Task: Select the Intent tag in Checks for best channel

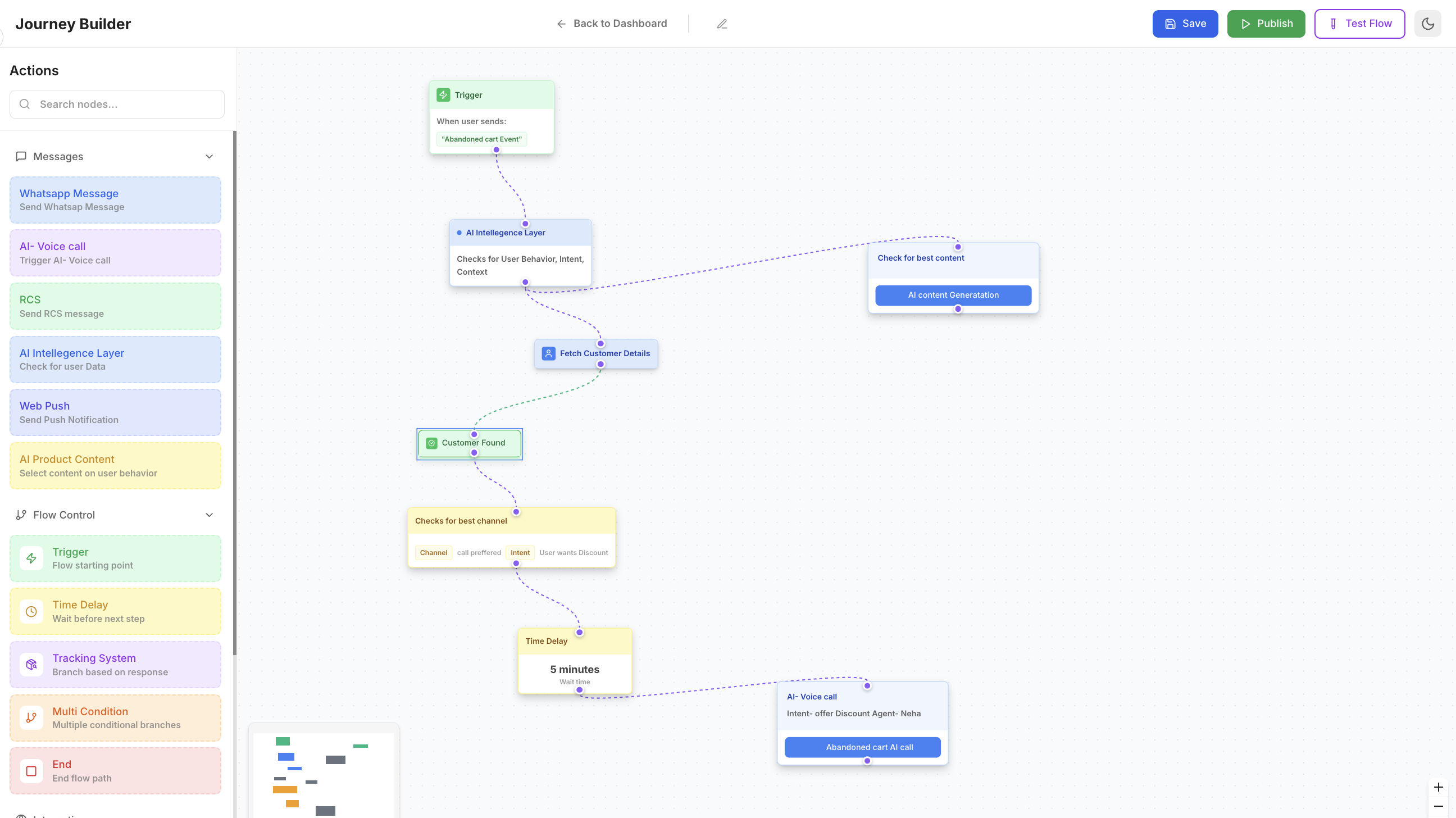Action: 520,552
